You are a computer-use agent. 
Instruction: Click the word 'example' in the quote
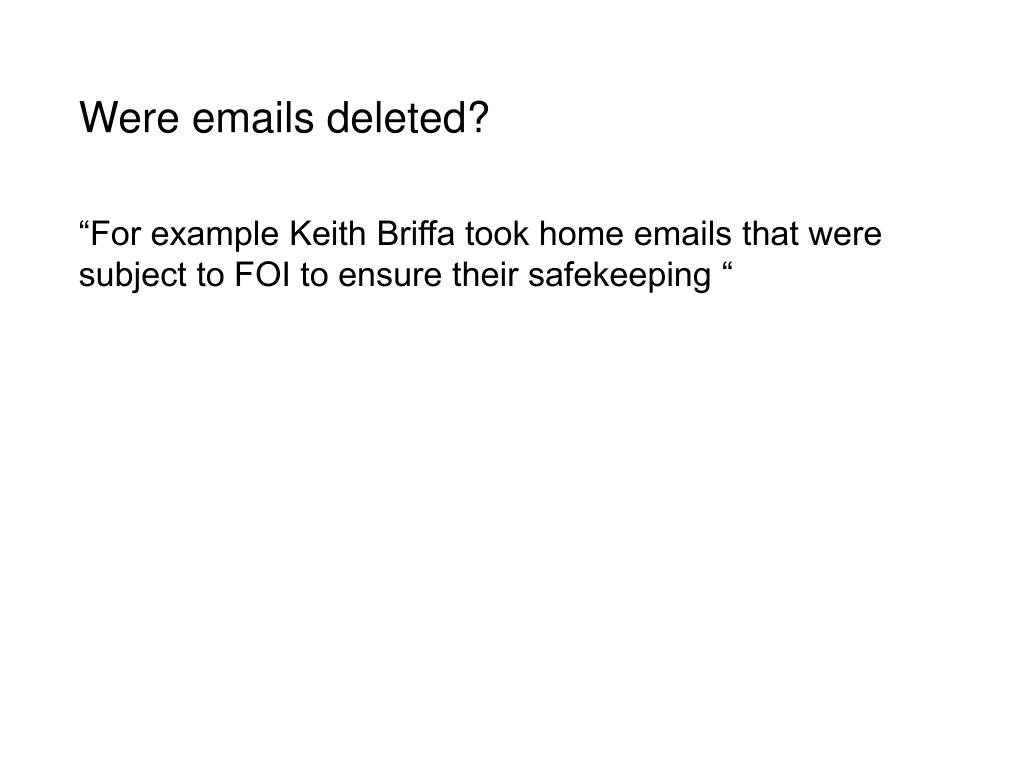(214, 235)
